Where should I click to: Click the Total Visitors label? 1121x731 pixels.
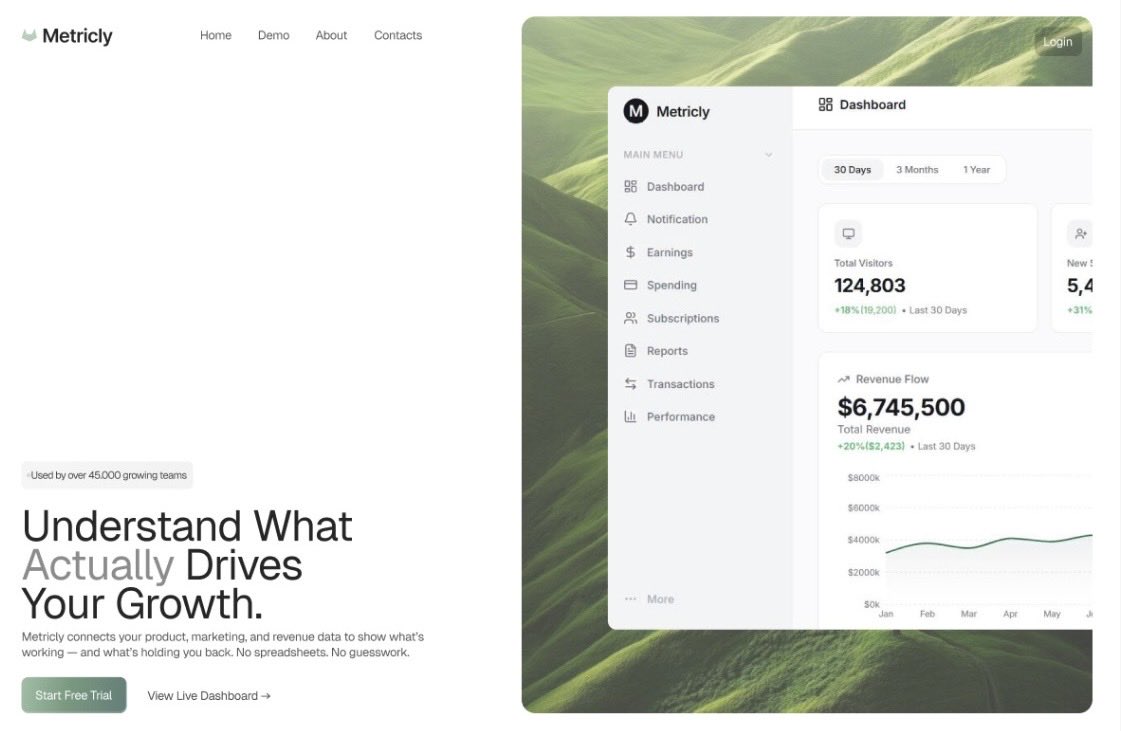863,263
